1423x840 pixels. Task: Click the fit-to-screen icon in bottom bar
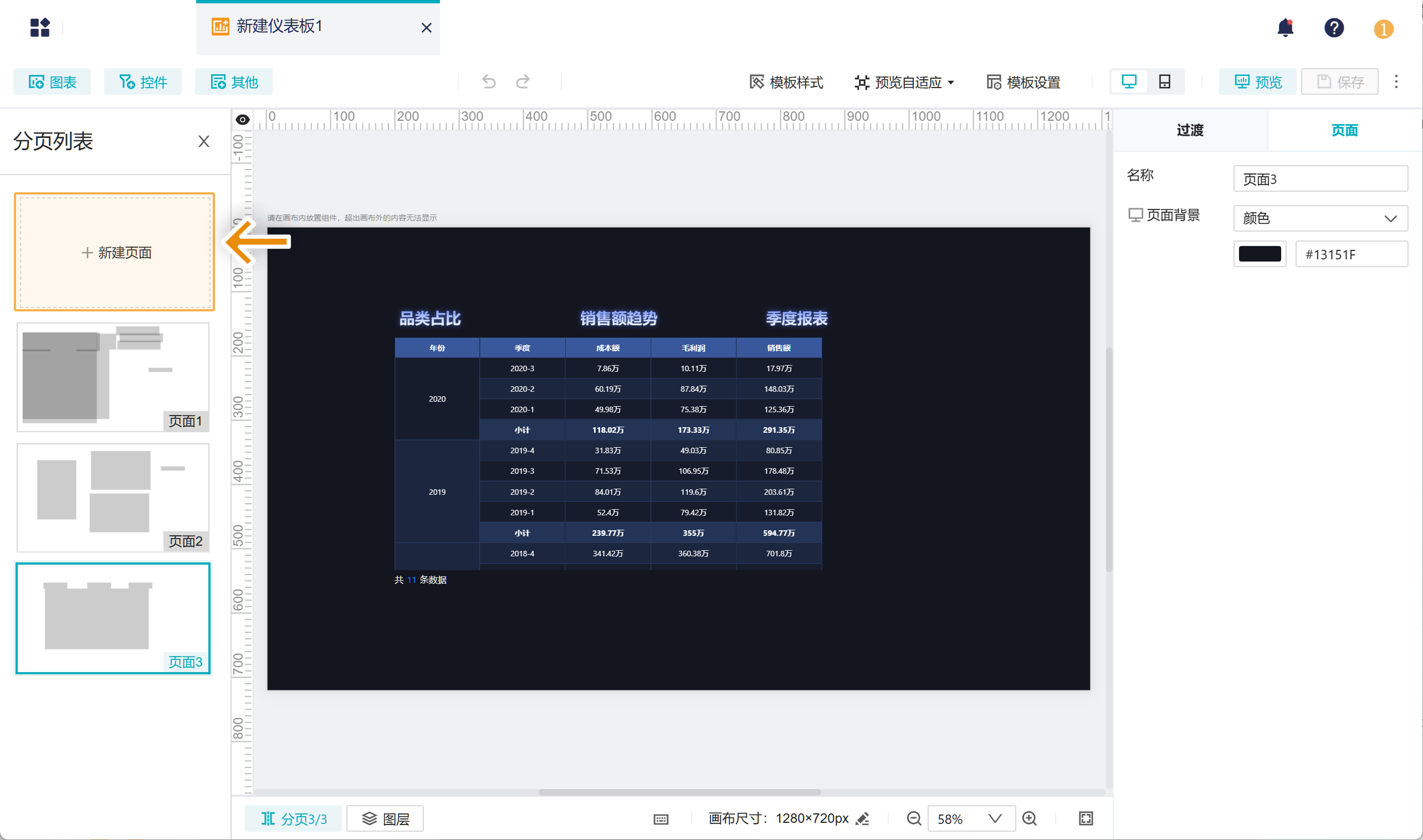point(1086,818)
